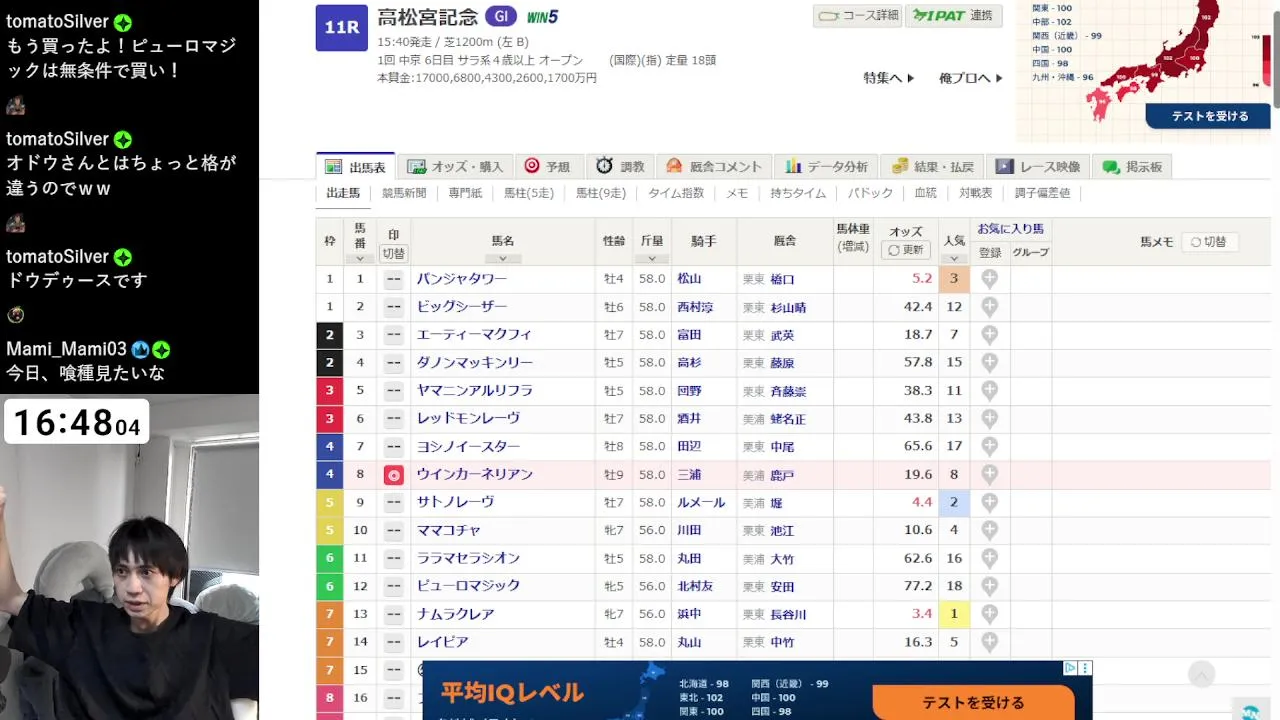Screen dimensions: 1280x720
Task: Open the 予想 tab
Action: (x=547, y=166)
